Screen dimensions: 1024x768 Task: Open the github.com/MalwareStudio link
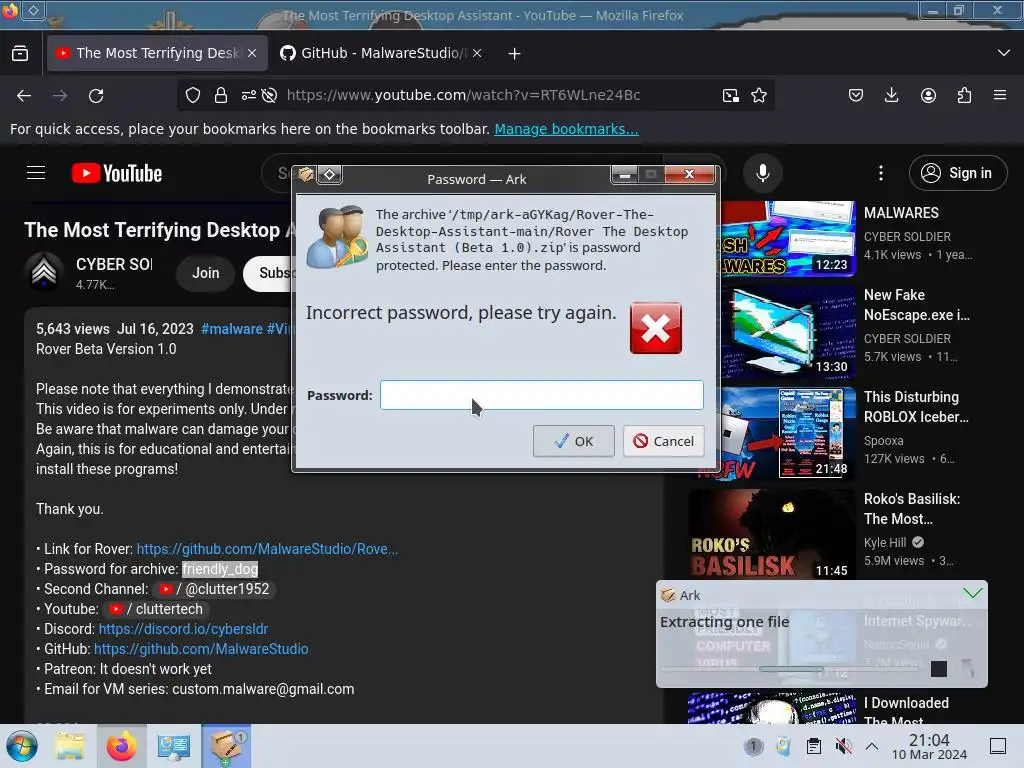click(201, 649)
